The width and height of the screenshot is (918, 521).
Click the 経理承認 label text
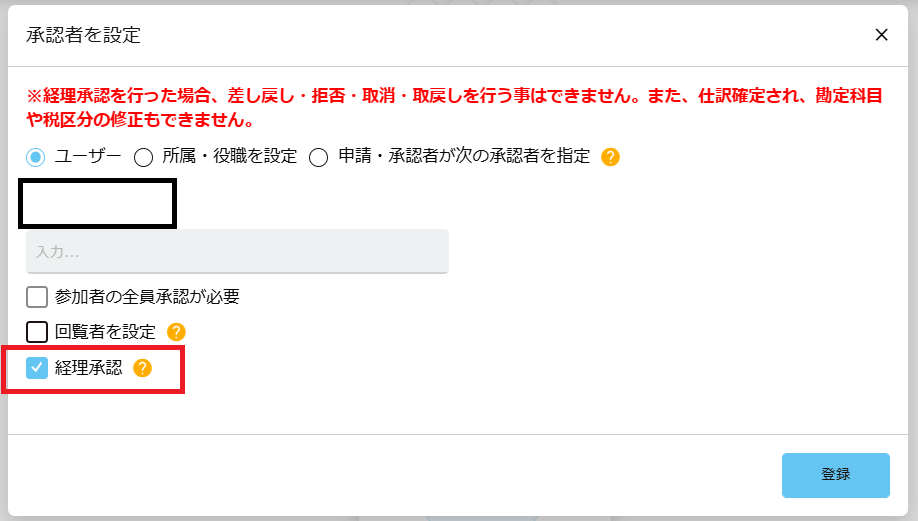[x=88, y=368]
